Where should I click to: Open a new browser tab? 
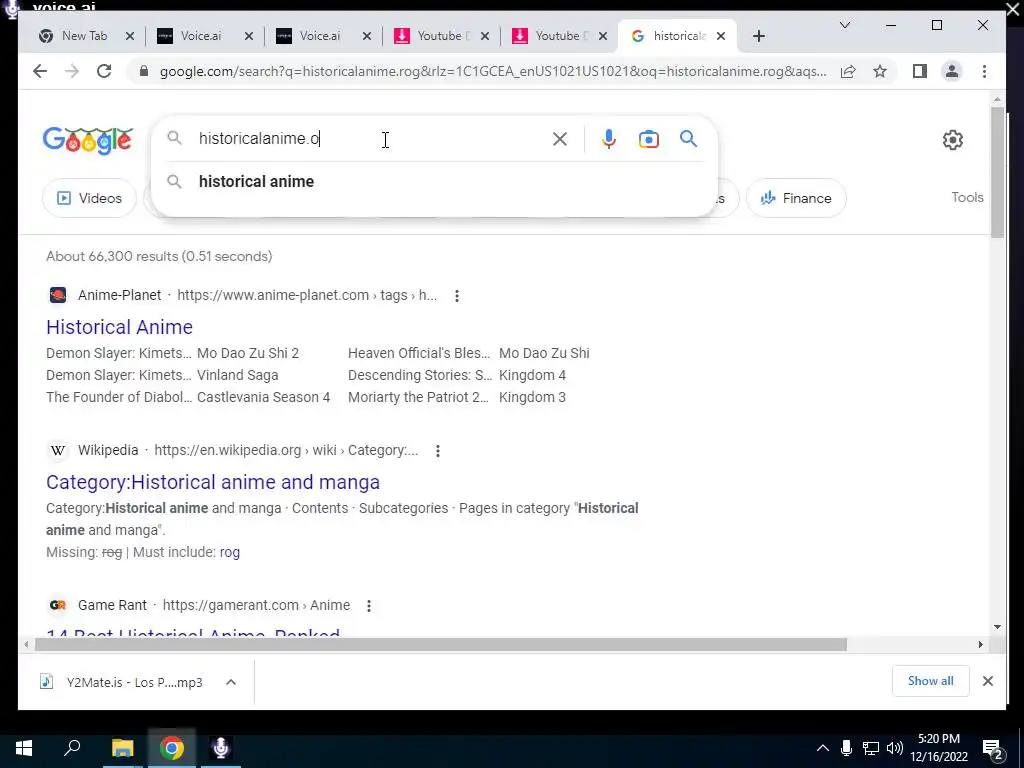tap(758, 36)
